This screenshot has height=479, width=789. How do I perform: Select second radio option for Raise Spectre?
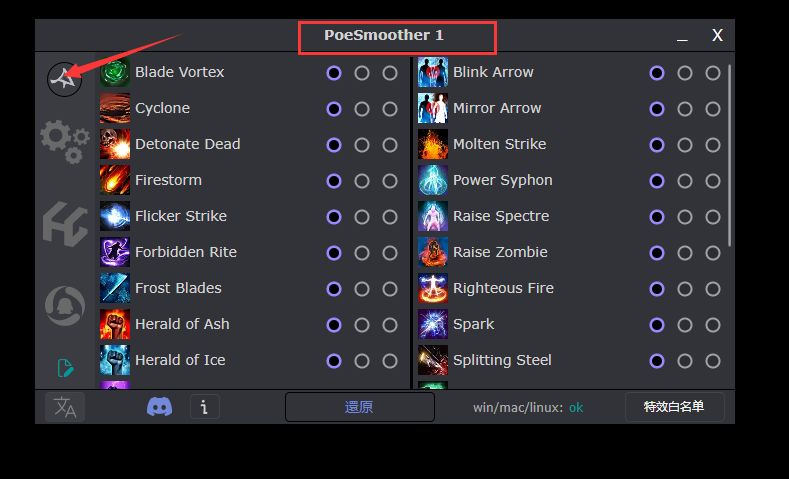pos(685,217)
